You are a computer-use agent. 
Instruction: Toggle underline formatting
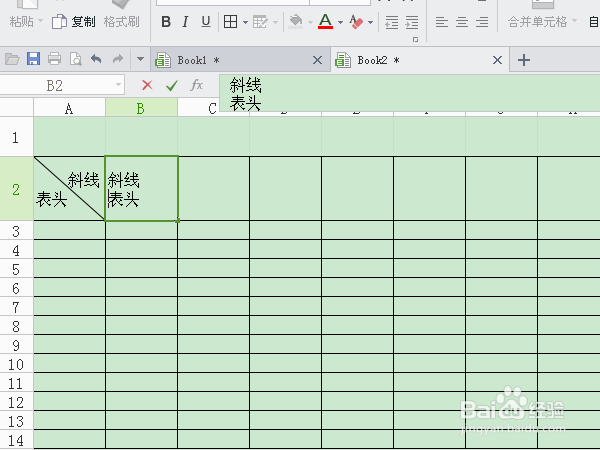[x=206, y=22]
